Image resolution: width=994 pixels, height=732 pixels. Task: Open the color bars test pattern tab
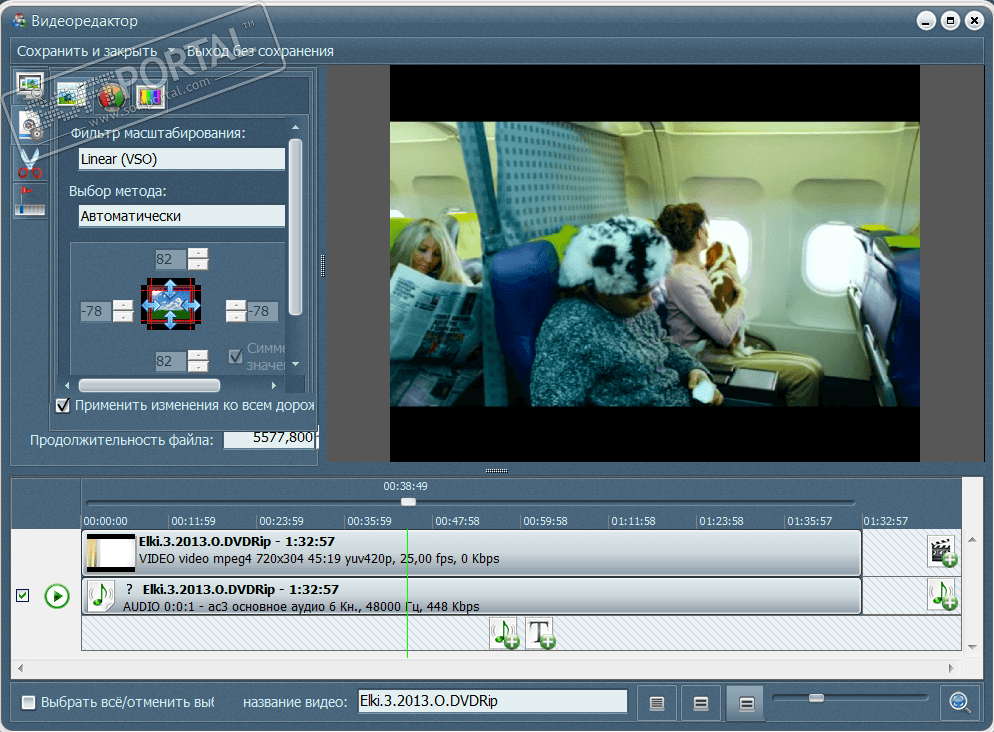coord(150,97)
